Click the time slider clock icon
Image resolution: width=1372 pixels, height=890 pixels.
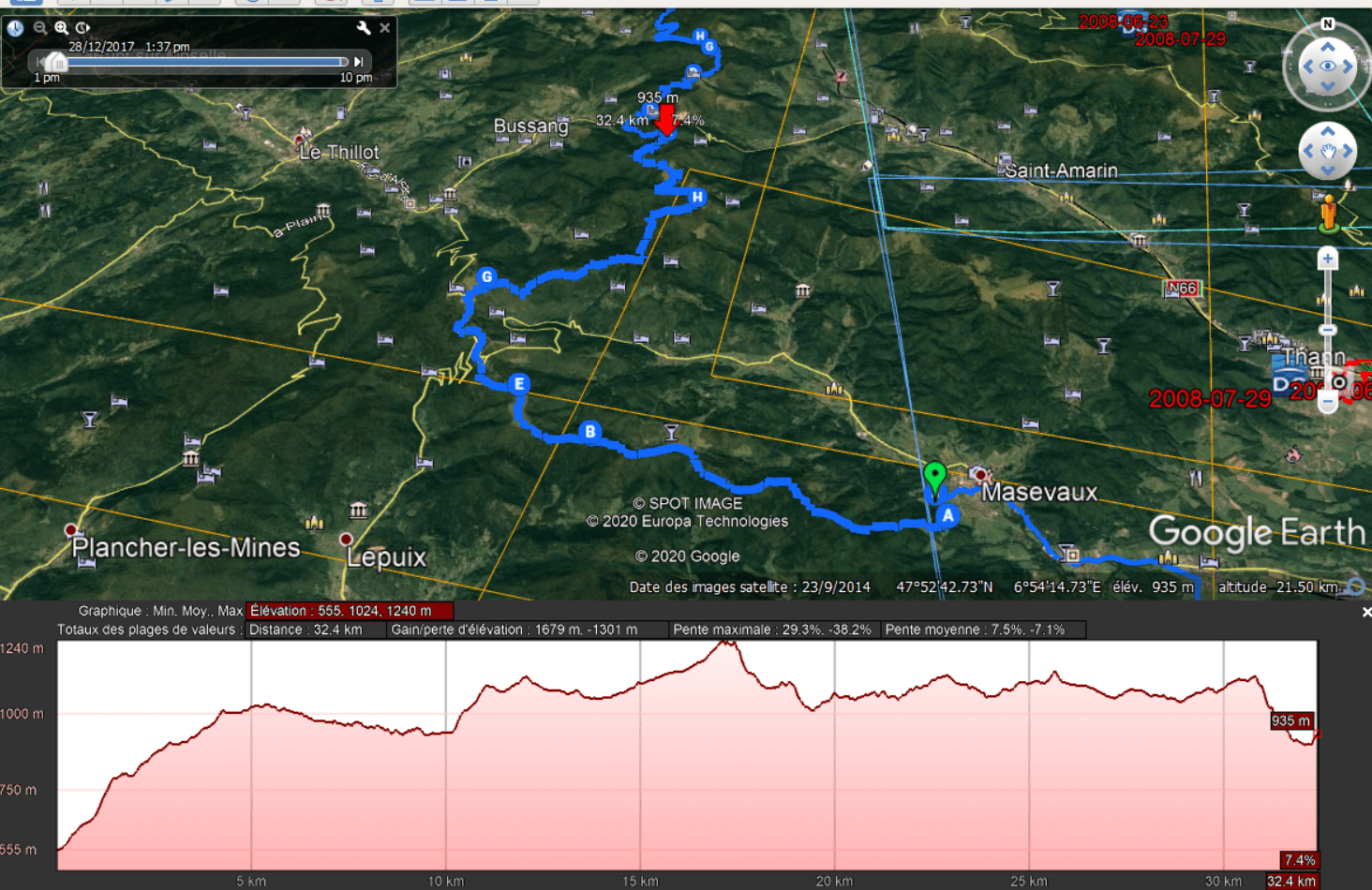click(x=15, y=28)
